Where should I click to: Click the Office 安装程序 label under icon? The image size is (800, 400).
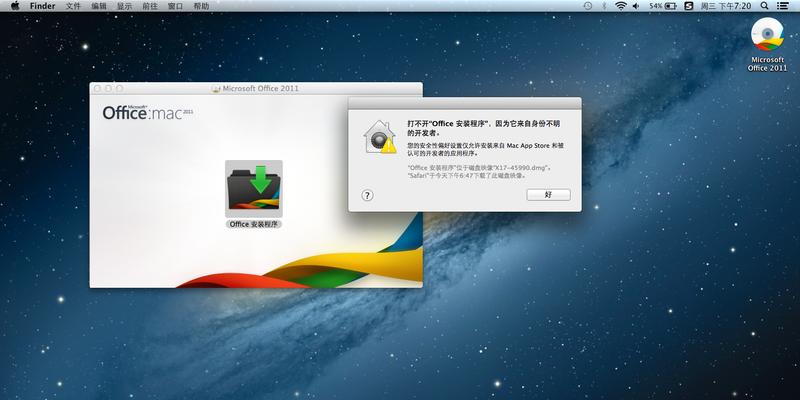pos(254,224)
